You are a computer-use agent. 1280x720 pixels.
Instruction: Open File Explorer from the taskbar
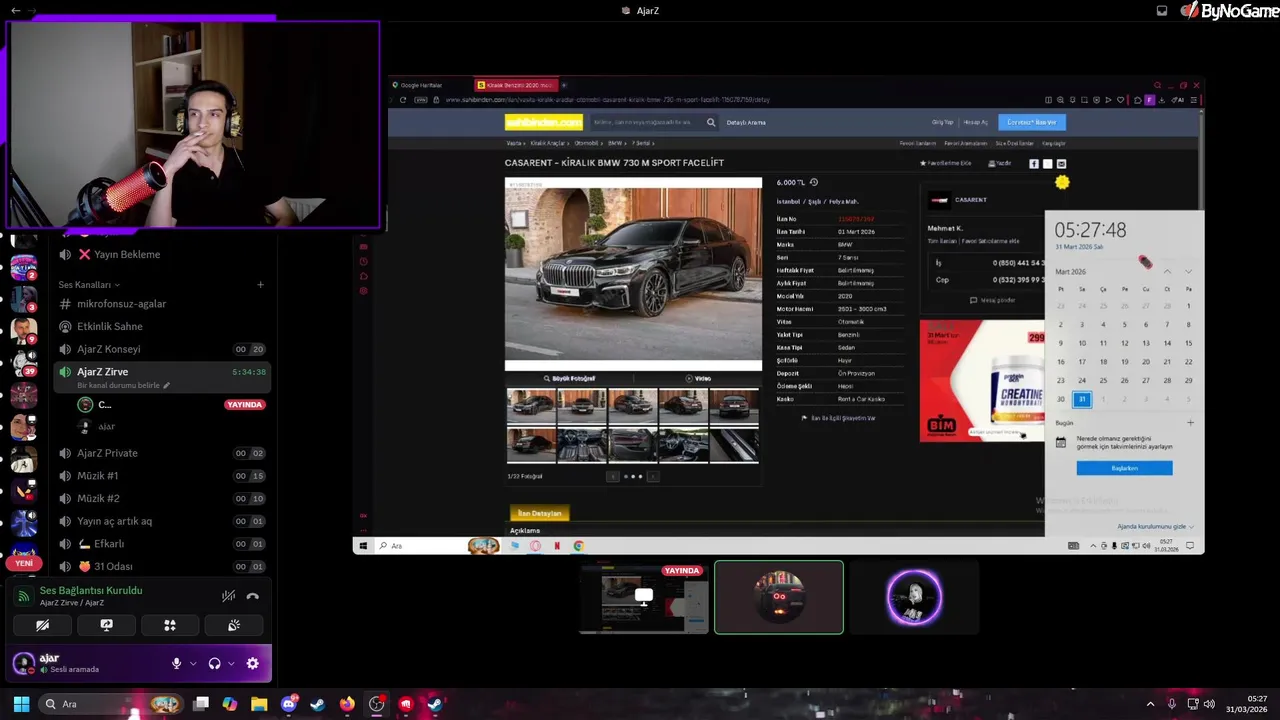coord(258,704)
